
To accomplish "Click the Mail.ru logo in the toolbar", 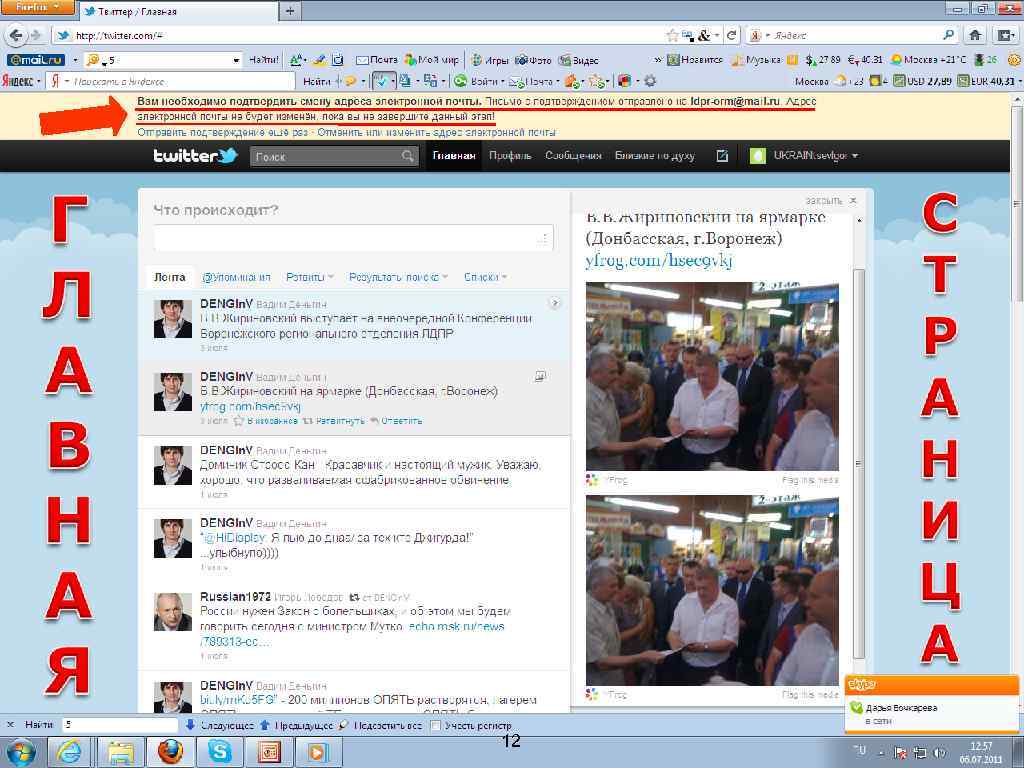I will point(36,60).
